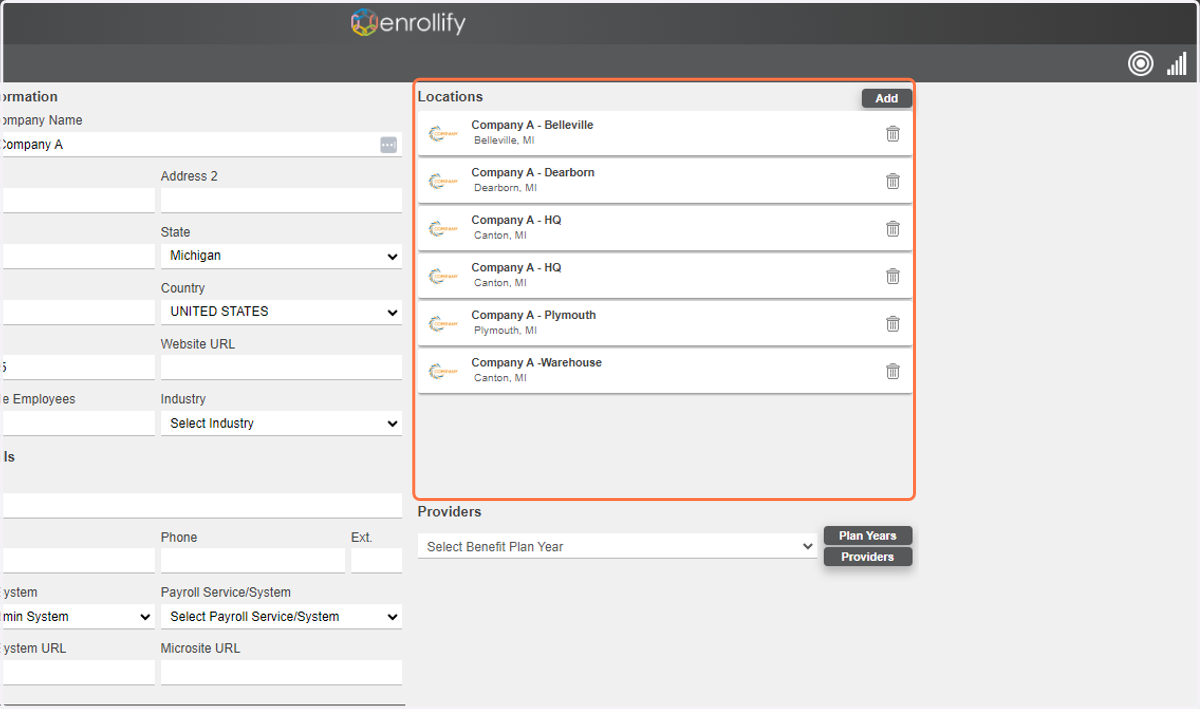The image size is (1200, 709).
Task: Open the Country dropdown showing UNITED STATES
Action: coord(281,312)
